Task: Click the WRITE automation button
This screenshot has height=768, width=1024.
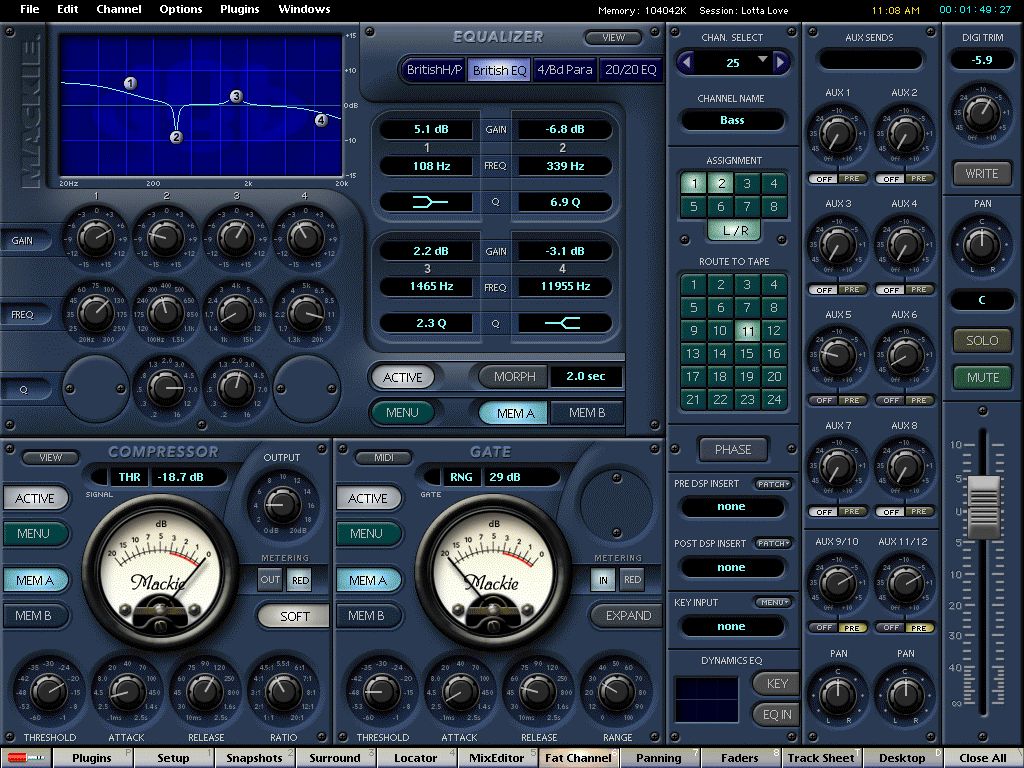Action: pos(982,174)
